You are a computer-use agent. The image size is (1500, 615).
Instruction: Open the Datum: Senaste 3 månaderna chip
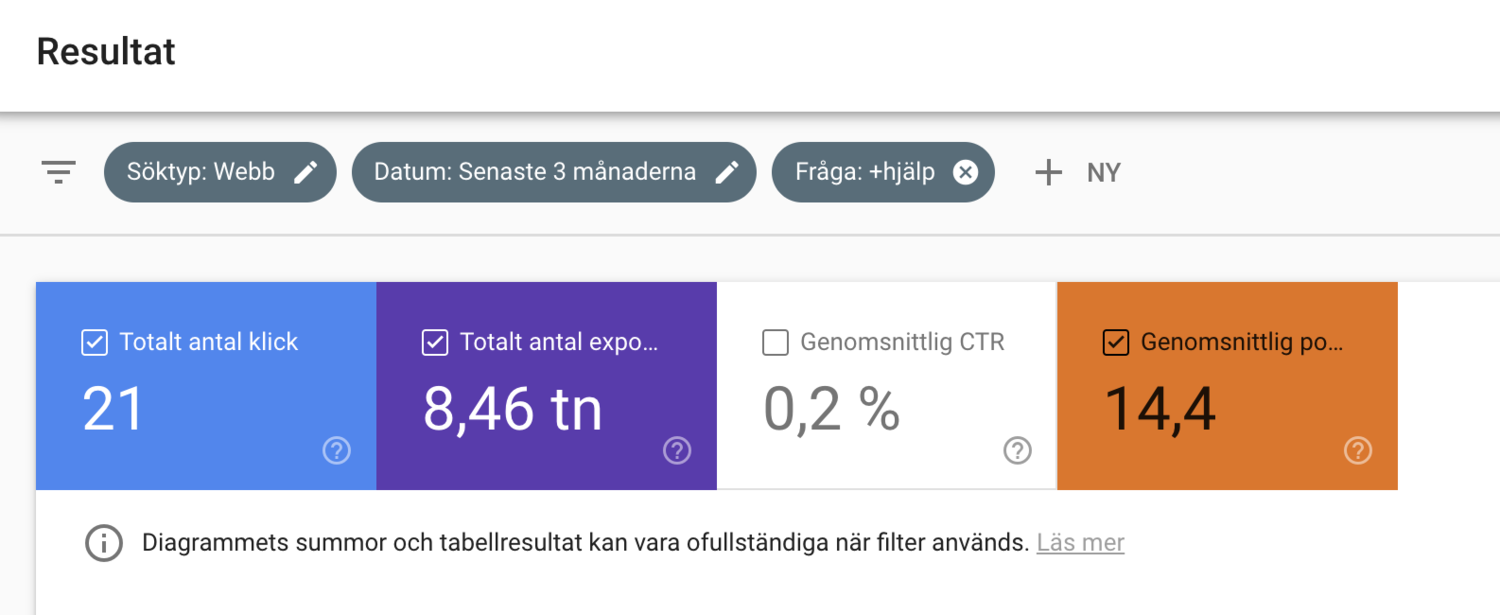[x=535, y=172]
